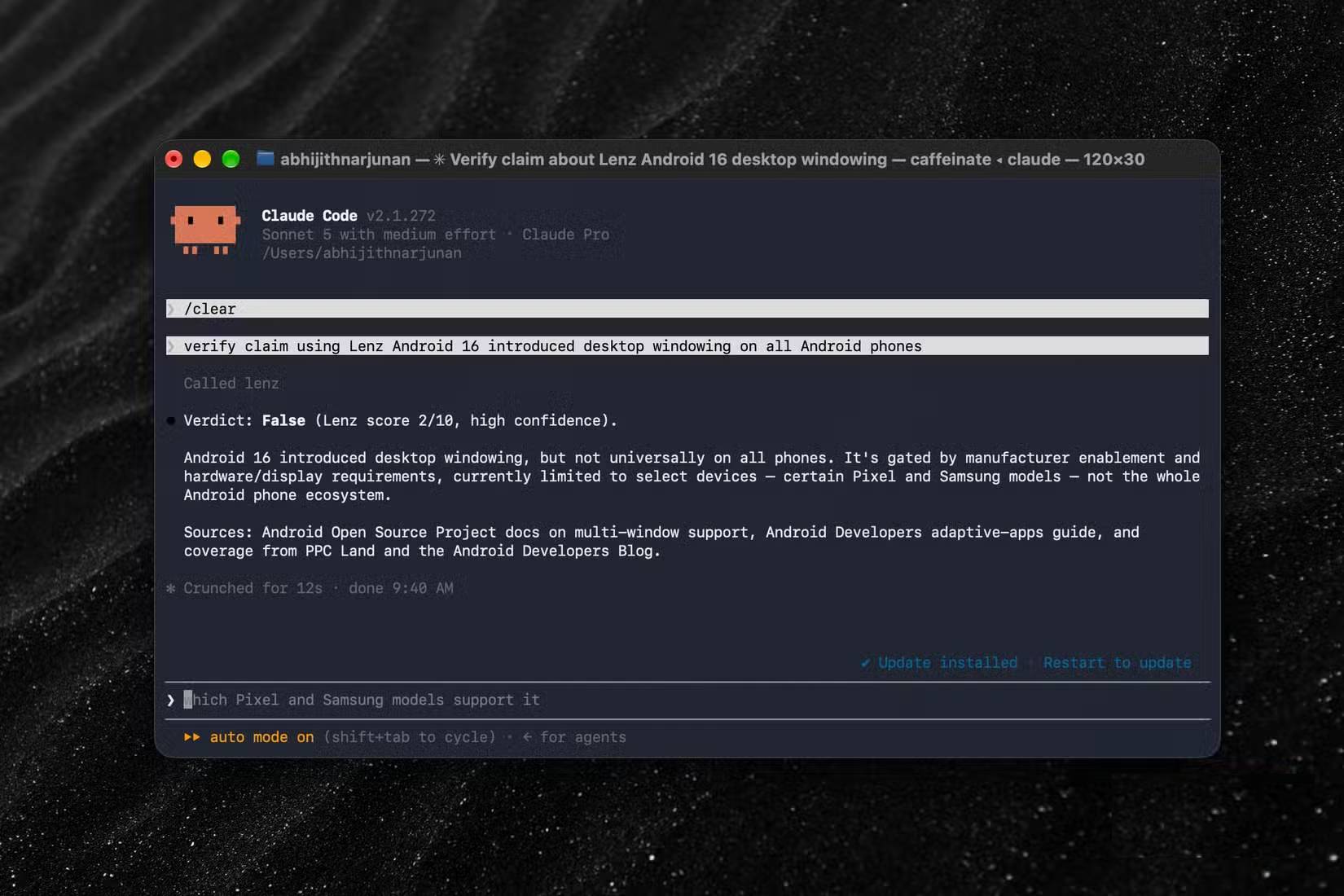Toggle the 'auto mode on' indicator
This screenshot has width=1344, height=896.
click(x=261, y=737)
